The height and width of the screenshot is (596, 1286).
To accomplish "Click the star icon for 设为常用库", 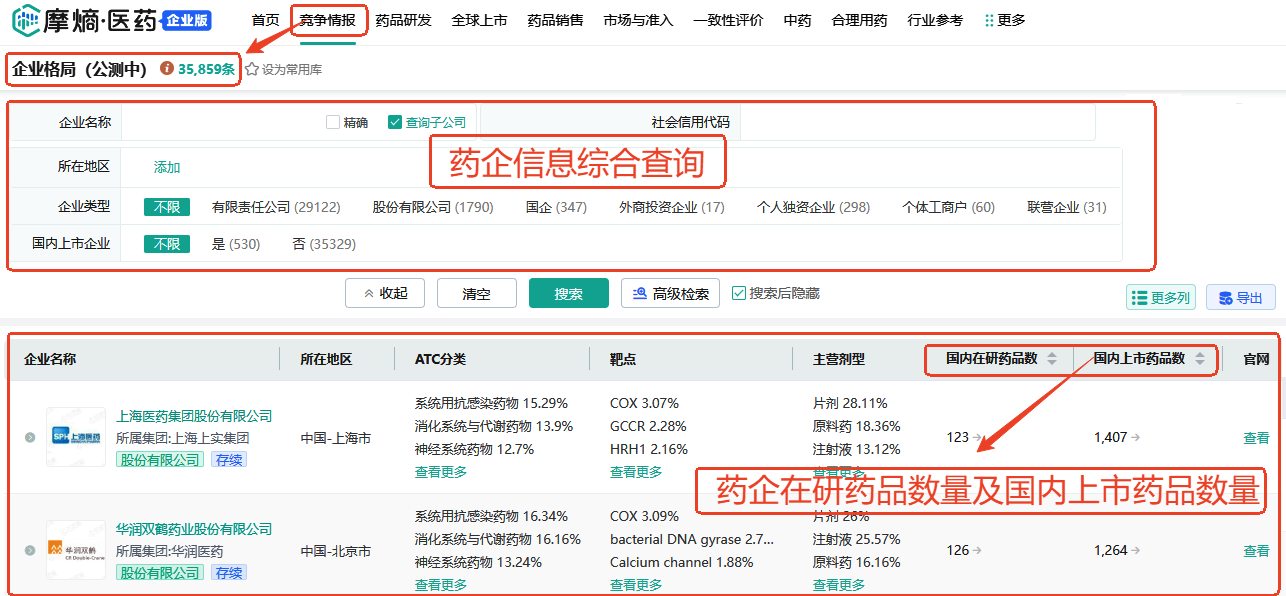I will point(252,70).
